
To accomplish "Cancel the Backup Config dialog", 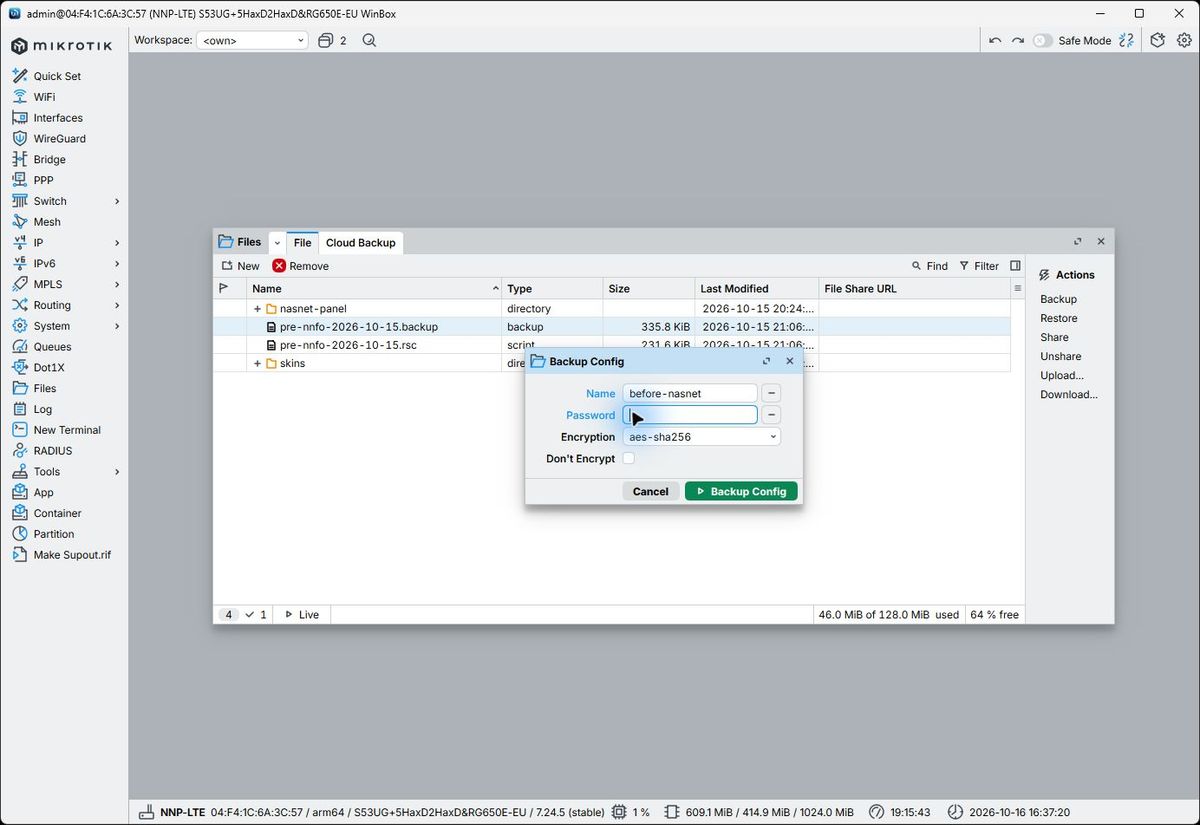I will point(650,491).
